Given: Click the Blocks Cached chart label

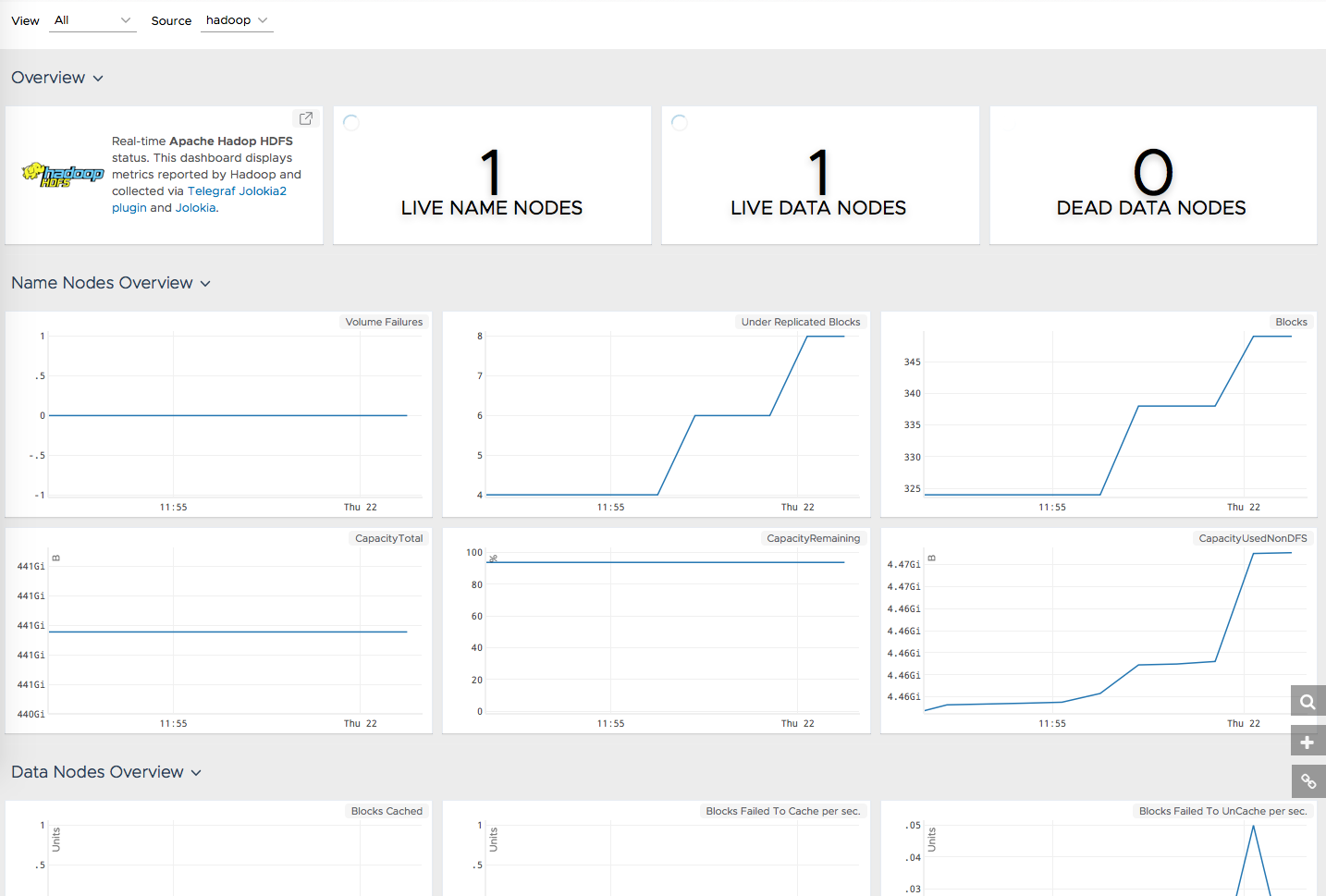Looking at the screenshot, I should 387,811.
